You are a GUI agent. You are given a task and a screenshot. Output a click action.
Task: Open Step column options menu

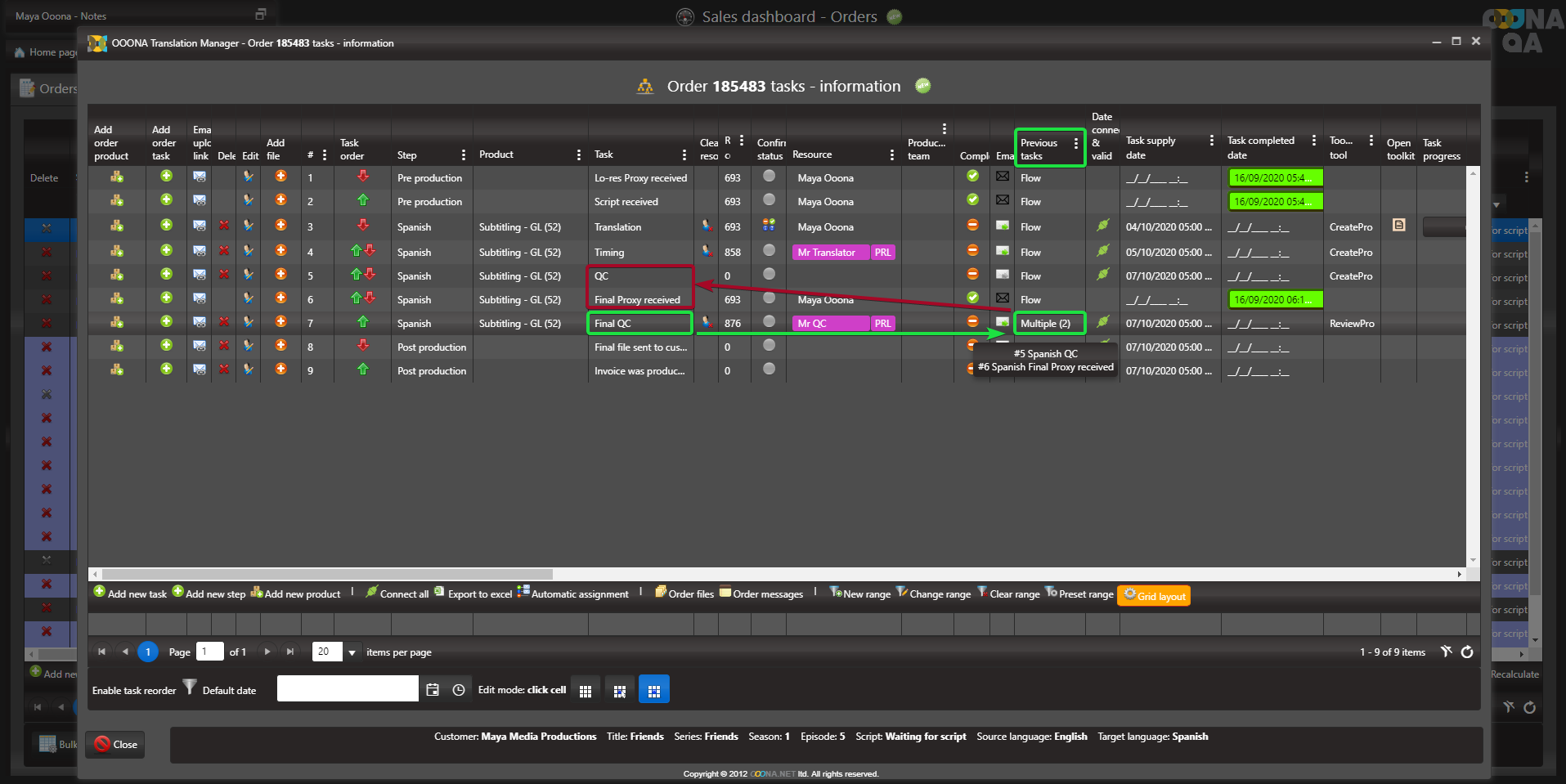click(464, 155)
